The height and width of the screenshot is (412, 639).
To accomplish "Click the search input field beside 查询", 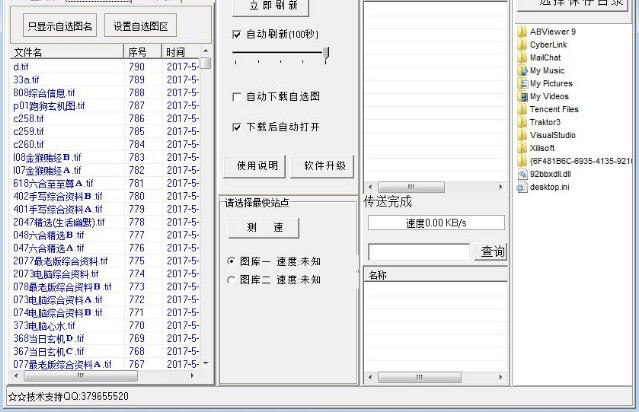I will pyautogui.click(x=419, y=252).
